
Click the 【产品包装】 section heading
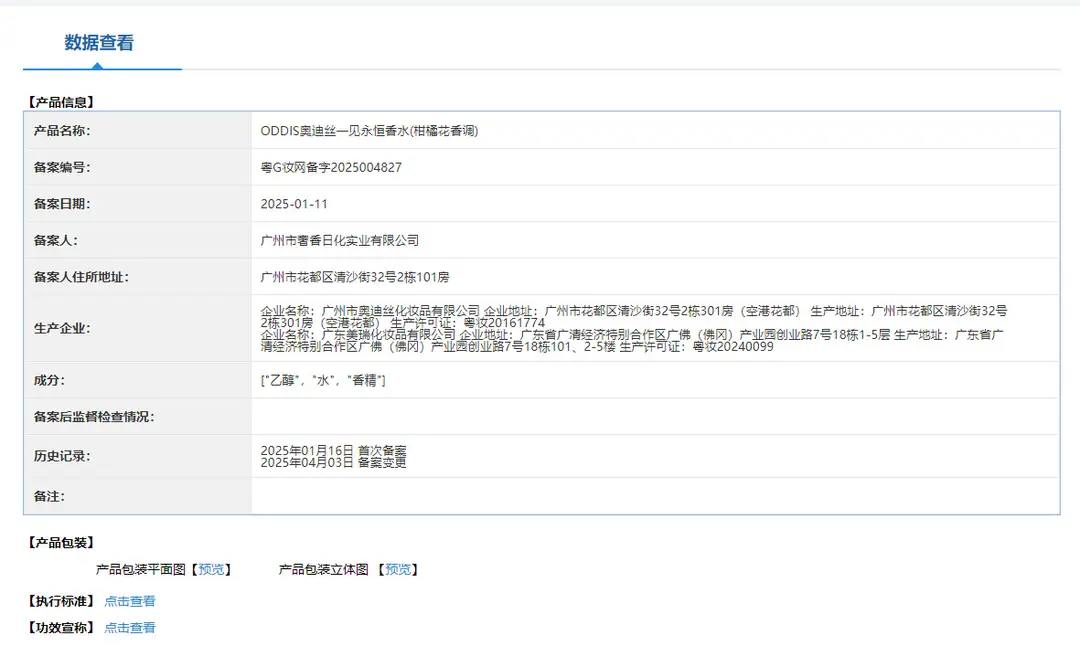coord(61,543)
